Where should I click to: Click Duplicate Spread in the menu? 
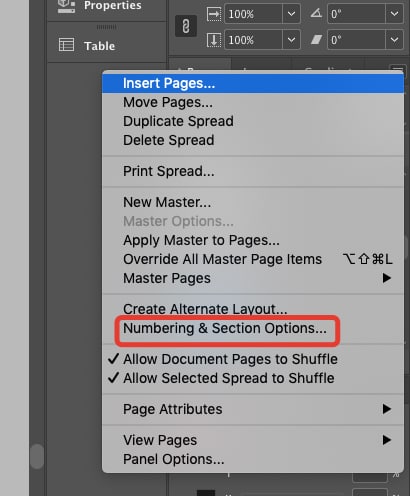coord(253,121)
